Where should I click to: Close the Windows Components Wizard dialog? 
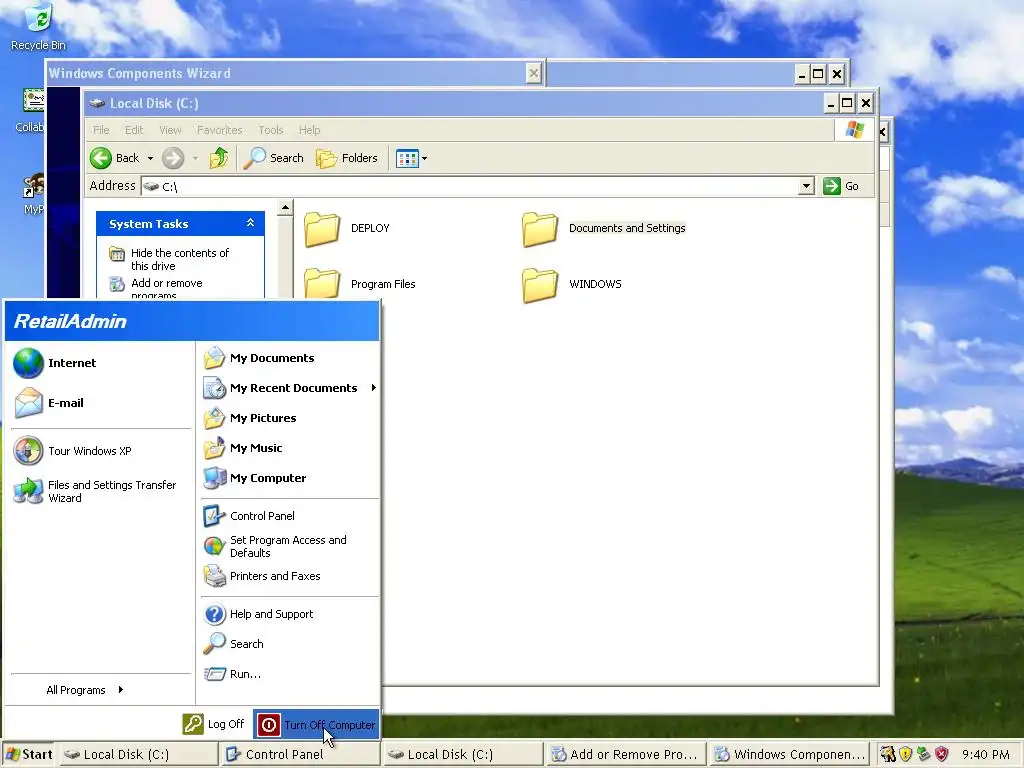(534, 73)
